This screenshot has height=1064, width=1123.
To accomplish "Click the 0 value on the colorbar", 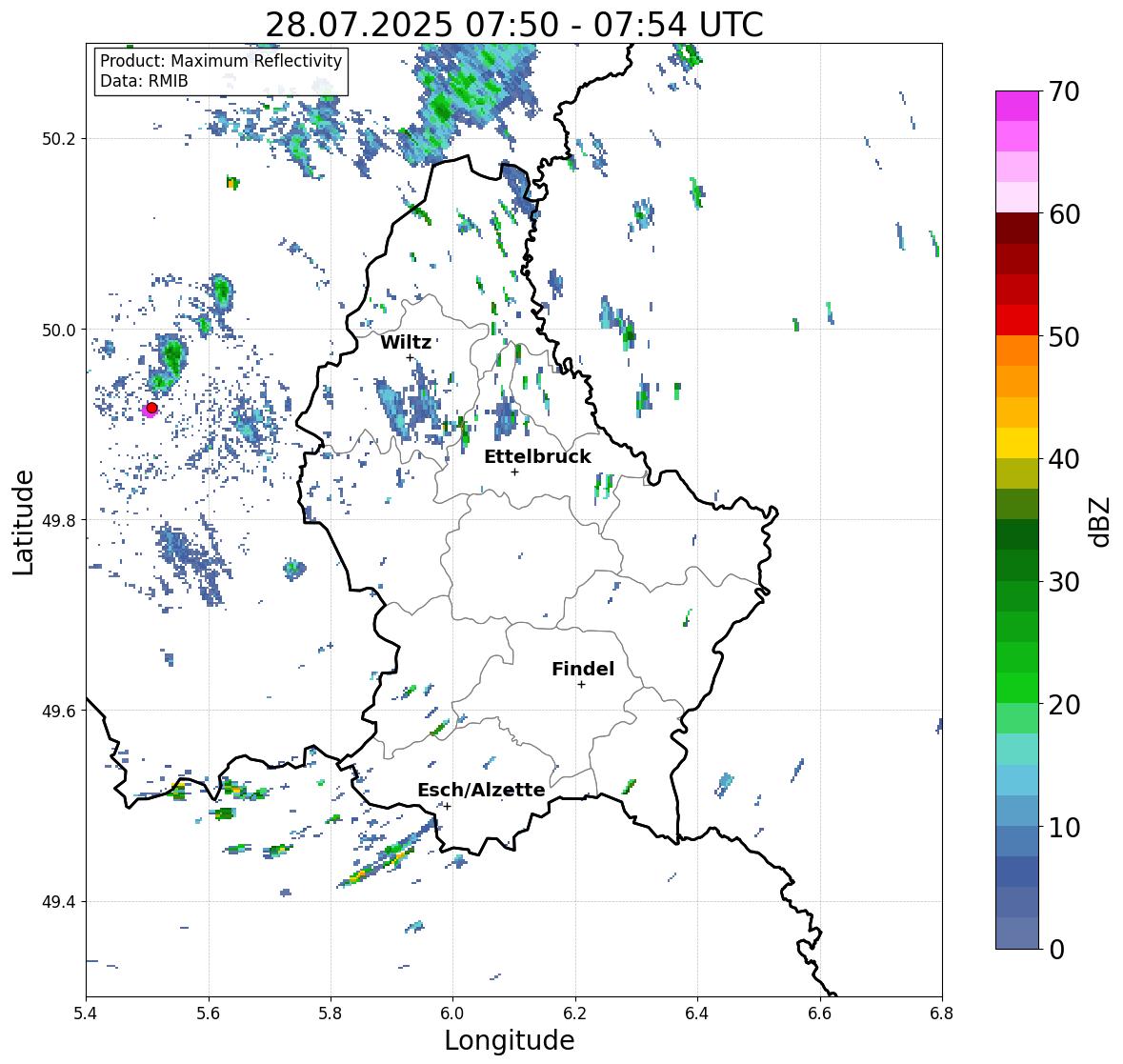I will (x=1056, y=950).
